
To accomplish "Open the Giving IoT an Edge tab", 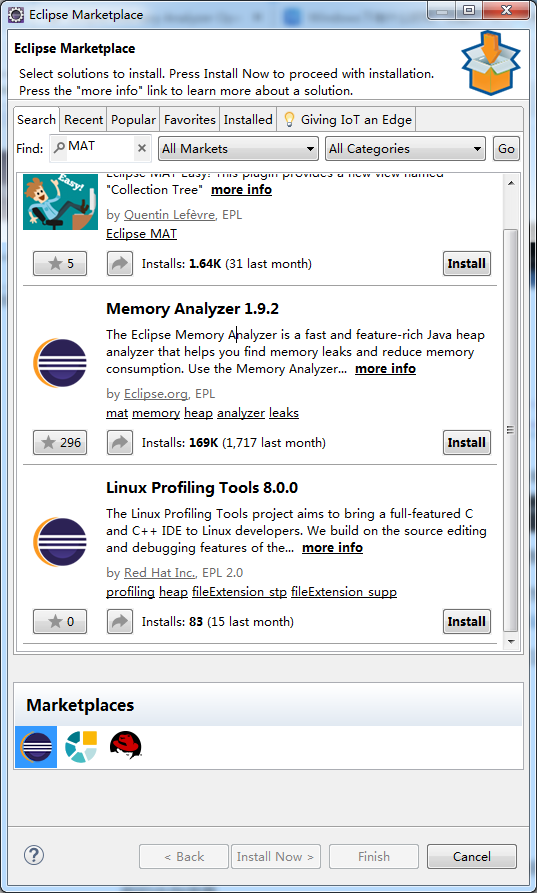I will (x=347, y=120).
